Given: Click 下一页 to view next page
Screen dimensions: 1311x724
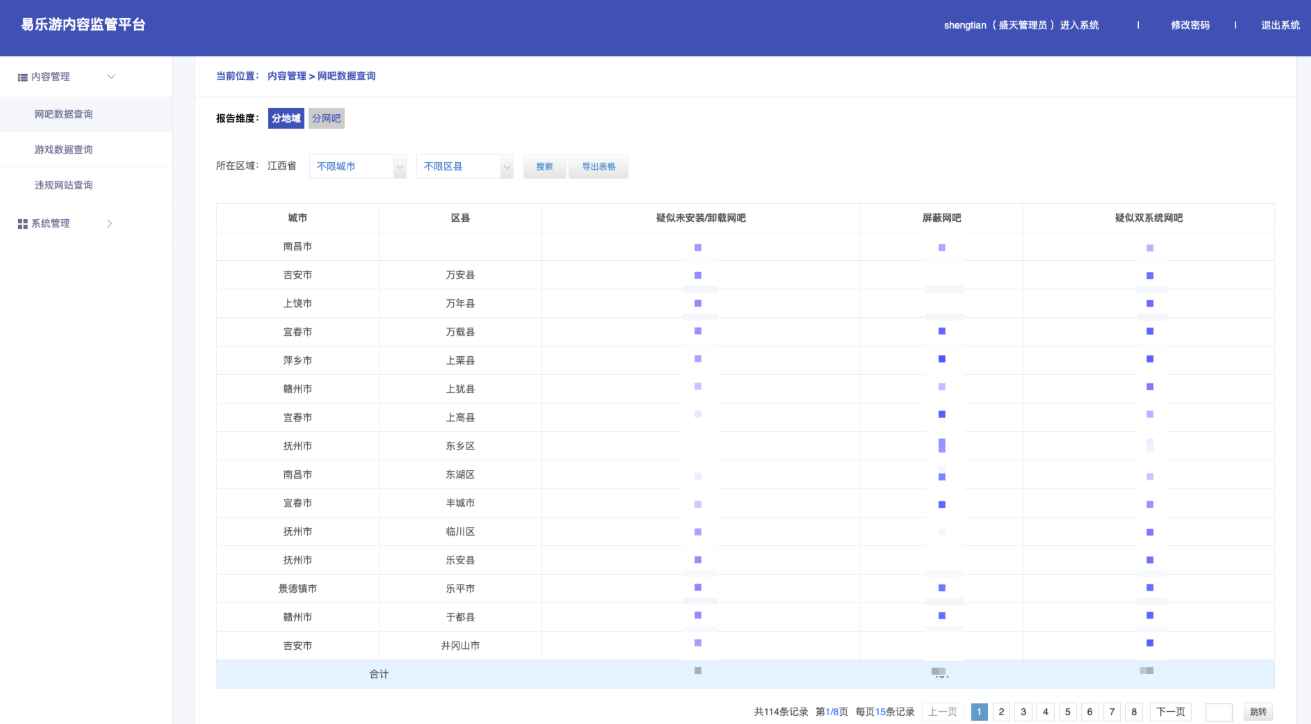Looking at the screenshot, I should tap(1170, 712).
